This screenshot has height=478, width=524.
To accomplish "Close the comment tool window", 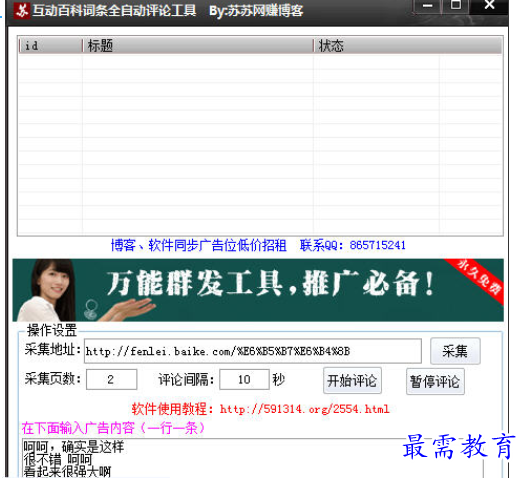I will (x=489, y=5).
